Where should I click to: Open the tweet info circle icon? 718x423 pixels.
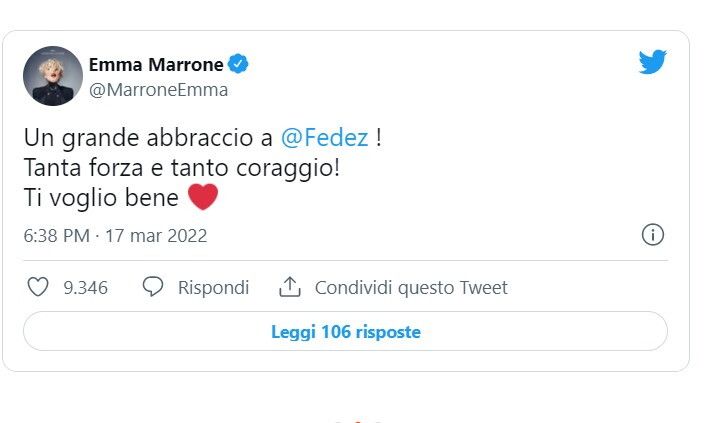652,235
